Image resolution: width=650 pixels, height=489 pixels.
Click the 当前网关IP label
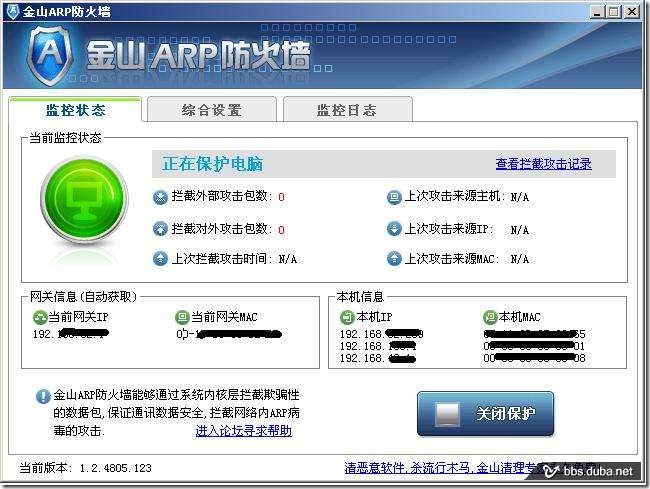(78, 317)
